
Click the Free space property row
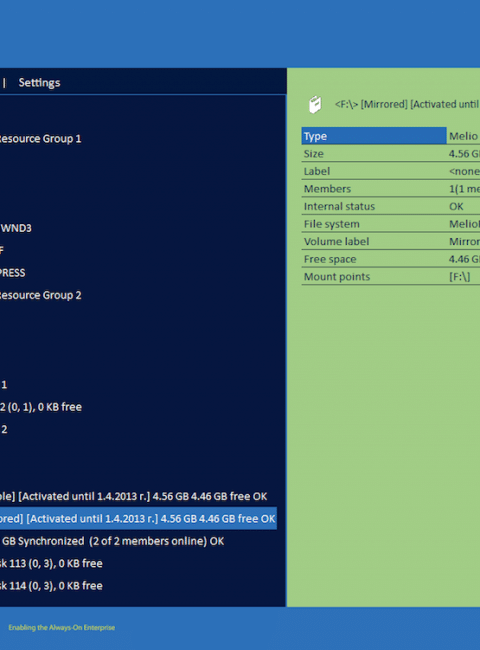(x=390, y=259)
